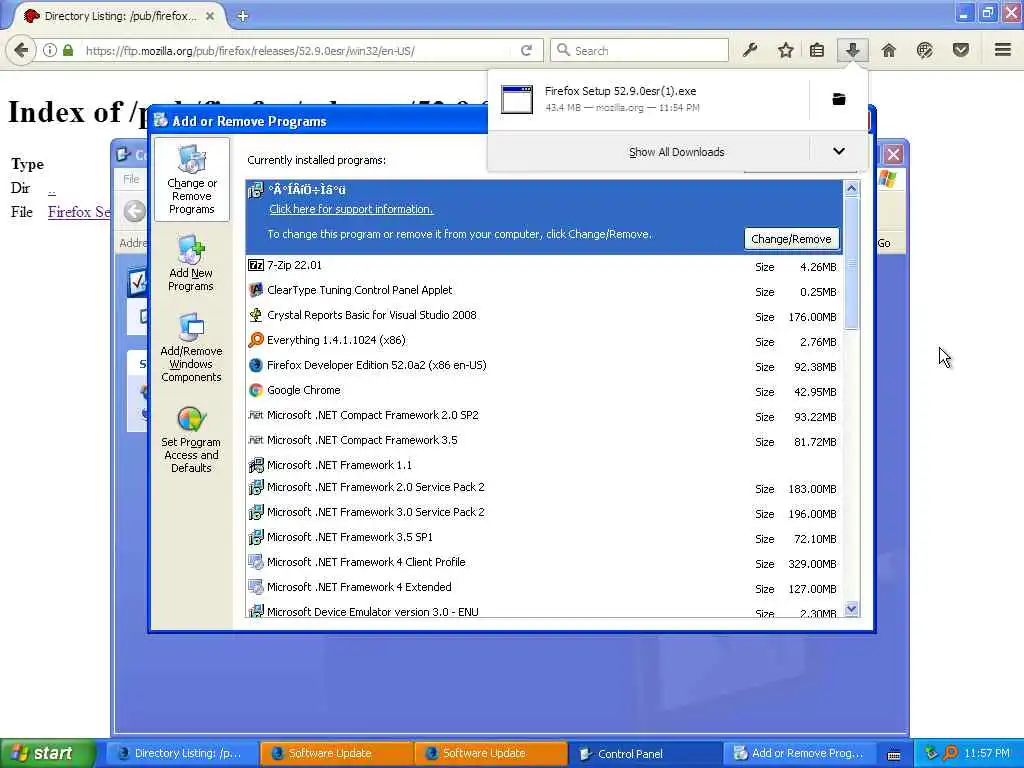Select Microsoft .NET Framework 4 Extended
The height and width of the screenshot is (768, 1024).
pyautogui.click(x=544, y=588)
